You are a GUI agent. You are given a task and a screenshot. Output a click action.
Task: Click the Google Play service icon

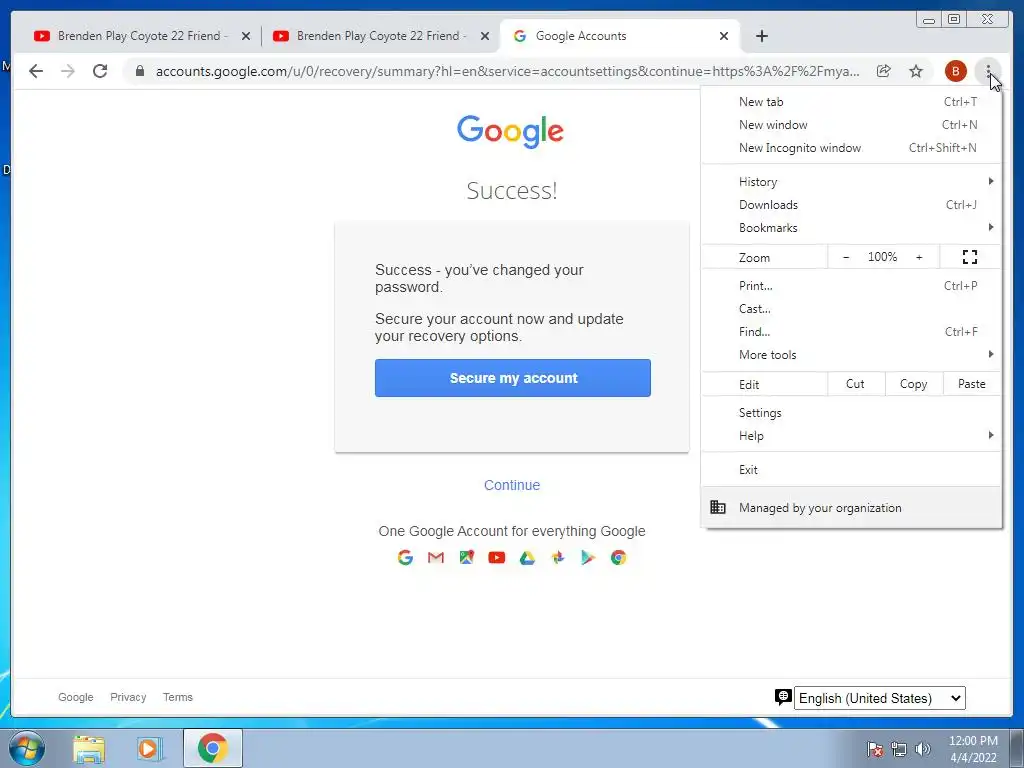(x=588, y=557)
